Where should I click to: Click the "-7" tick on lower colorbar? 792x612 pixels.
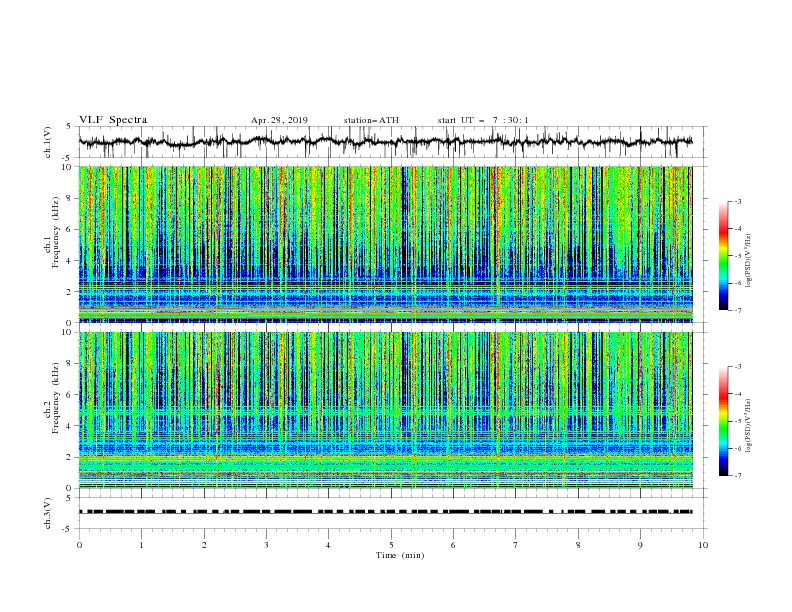737,475
